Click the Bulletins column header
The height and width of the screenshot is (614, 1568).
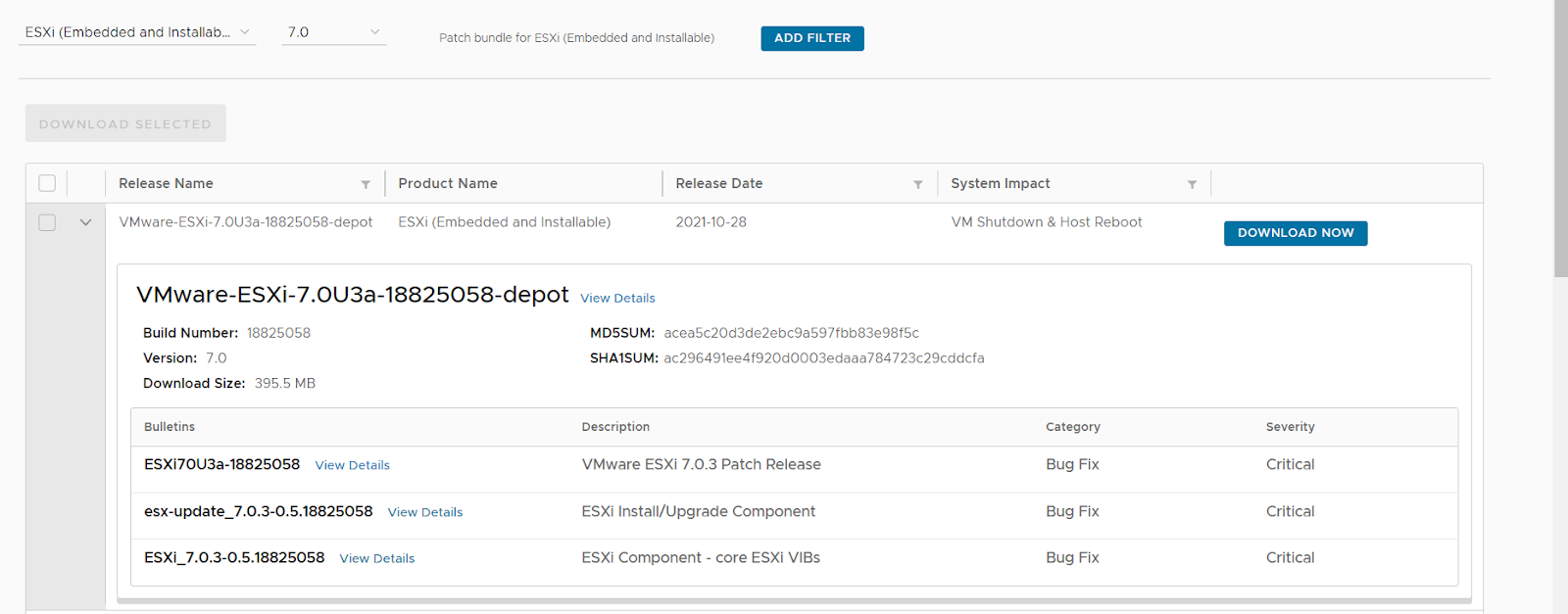[170, 427]
